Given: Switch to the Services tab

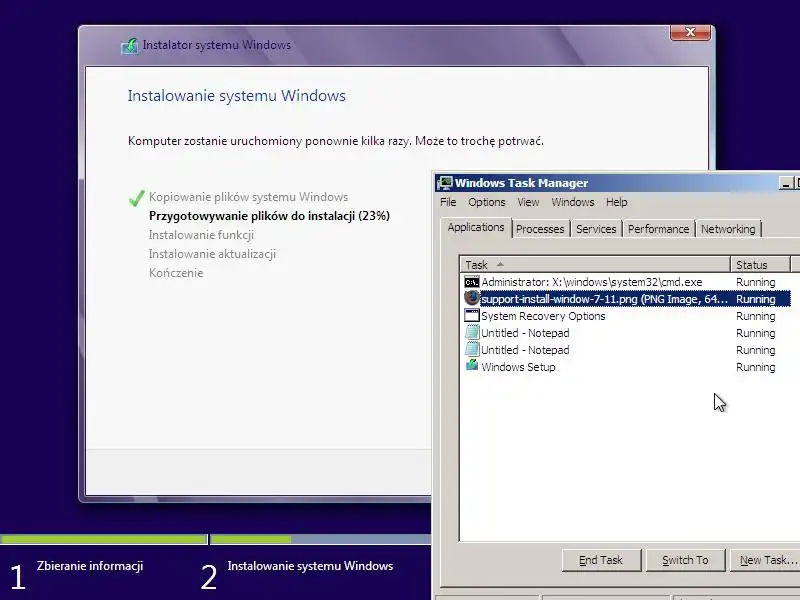Looking at the screenshot, I should (596, 229).
